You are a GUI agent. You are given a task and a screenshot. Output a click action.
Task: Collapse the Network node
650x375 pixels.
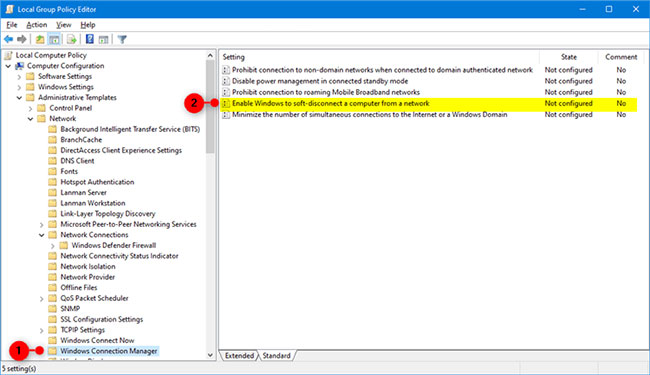point(30,119)
